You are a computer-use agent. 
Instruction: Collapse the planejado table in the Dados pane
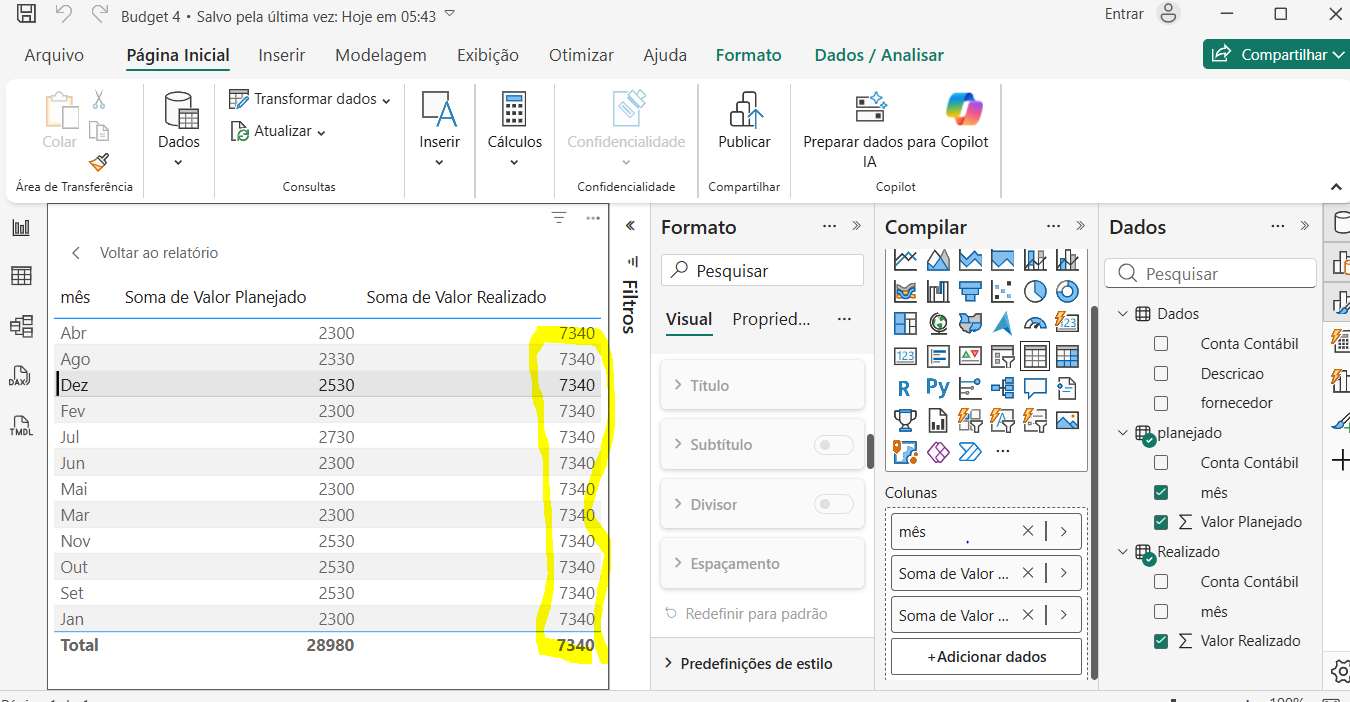click(x=1124, y=432)
